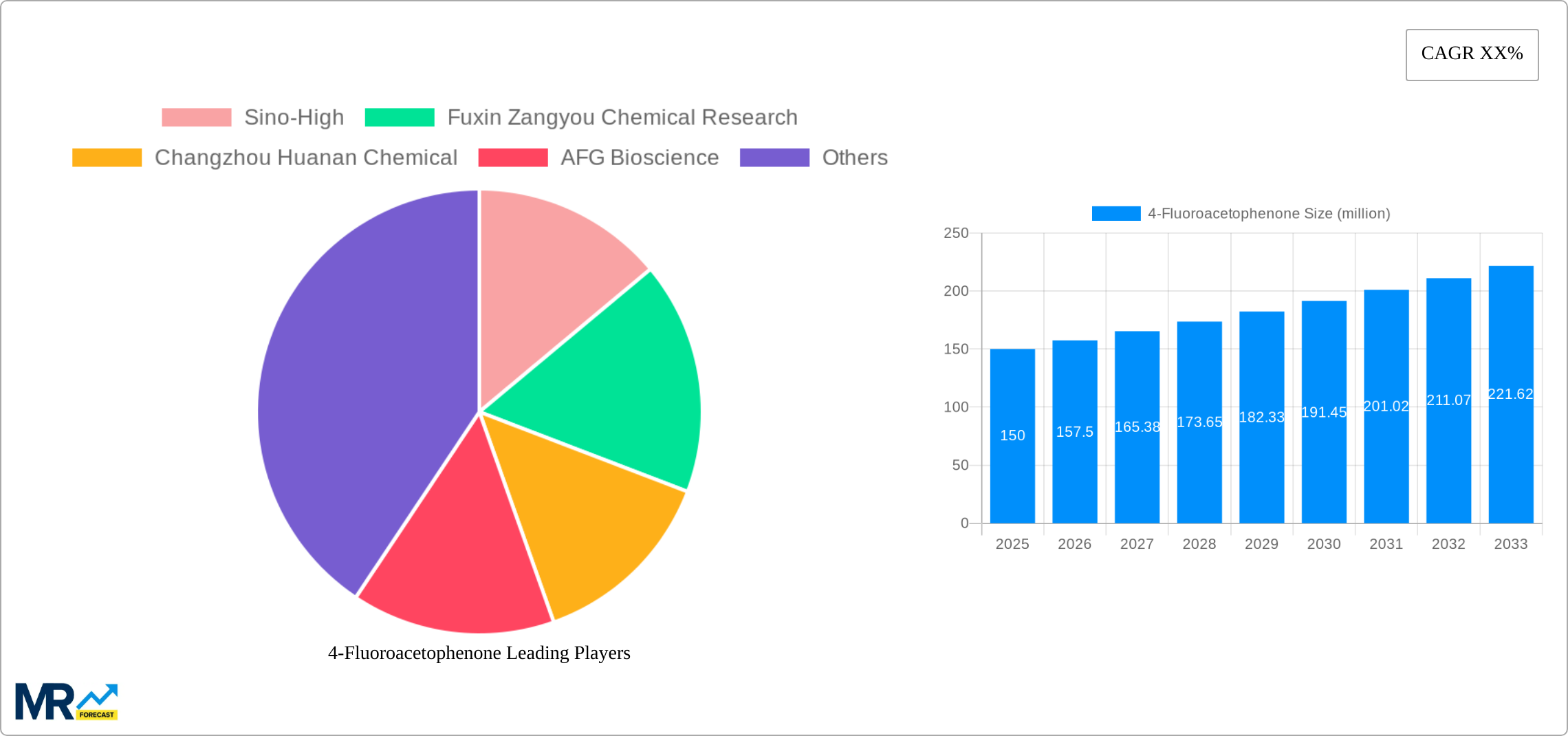The width and height of the screenshot is (1568, 736).
Task: Click the Changzhou Huanan Chemical legend label
Action: click(x=307, y=158)
